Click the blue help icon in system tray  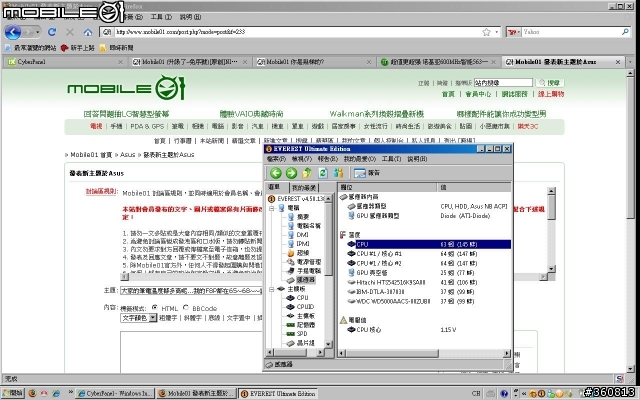click(x=504, y=393)
